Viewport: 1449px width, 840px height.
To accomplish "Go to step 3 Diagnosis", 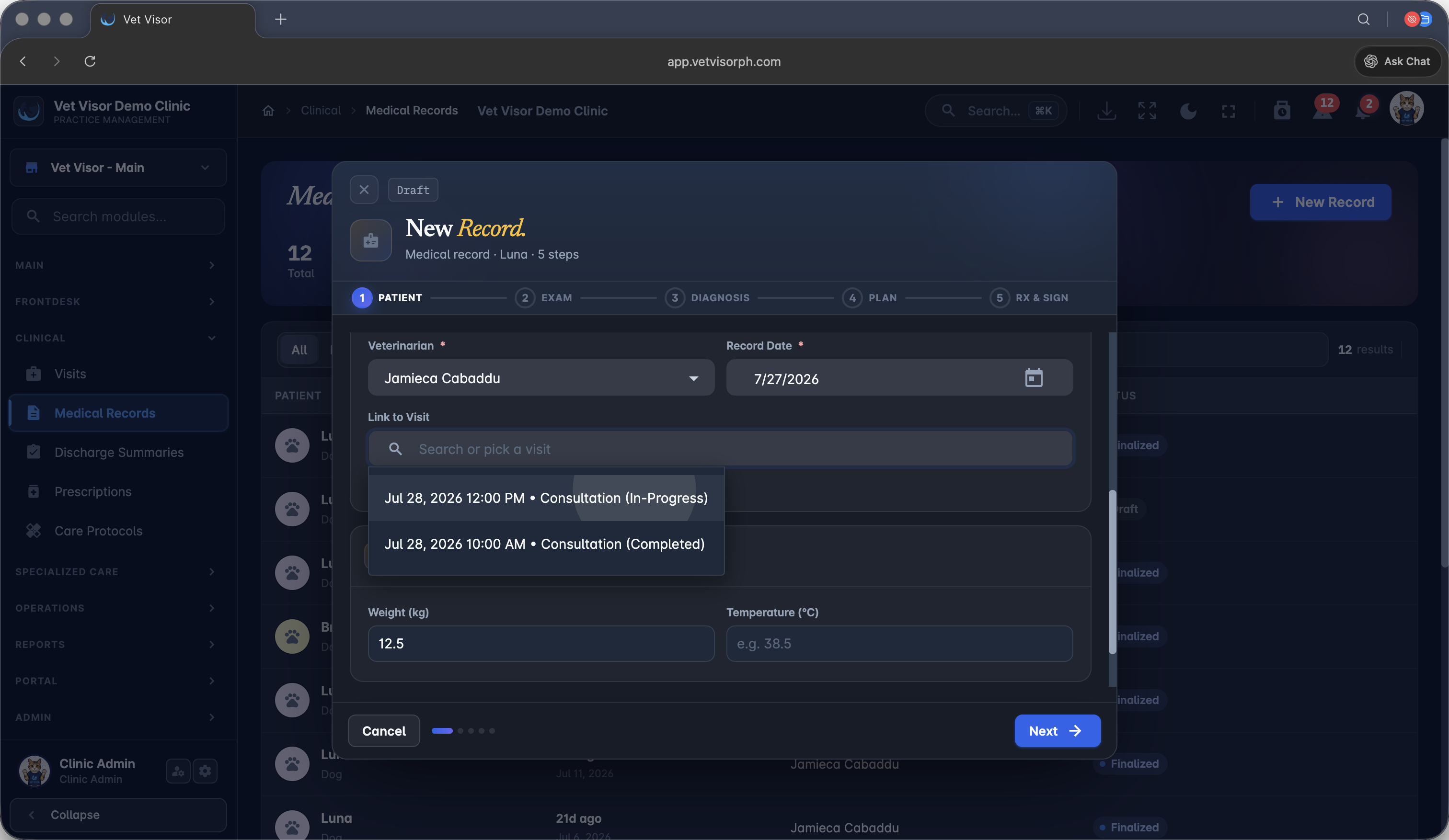I will click(707, 297).
